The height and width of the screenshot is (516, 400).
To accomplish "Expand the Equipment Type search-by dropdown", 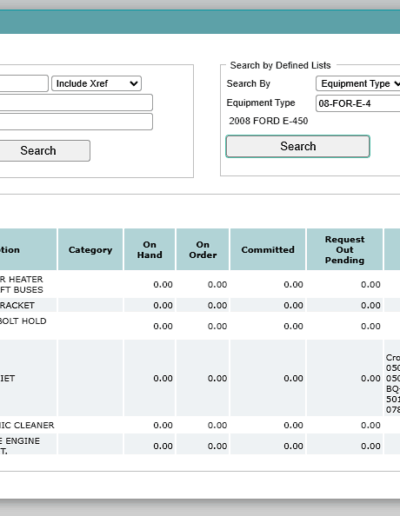I will tap(358, 83).
